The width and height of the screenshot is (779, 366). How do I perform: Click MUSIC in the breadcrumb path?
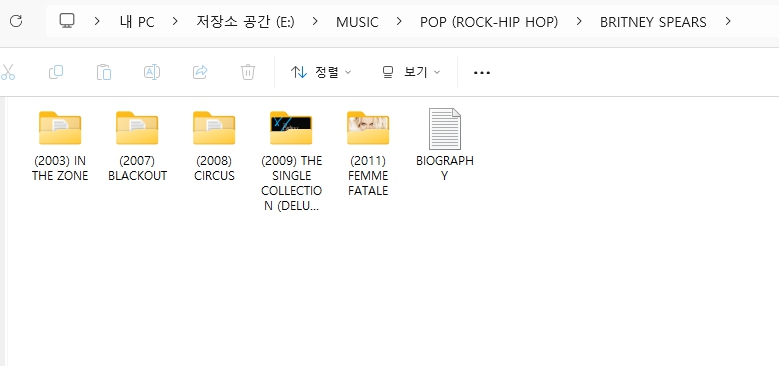point(357,22)
